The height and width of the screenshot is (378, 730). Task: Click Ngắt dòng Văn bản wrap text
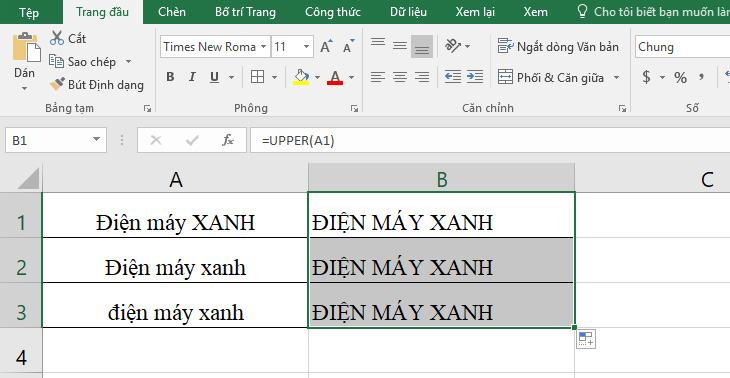point(558,46)
